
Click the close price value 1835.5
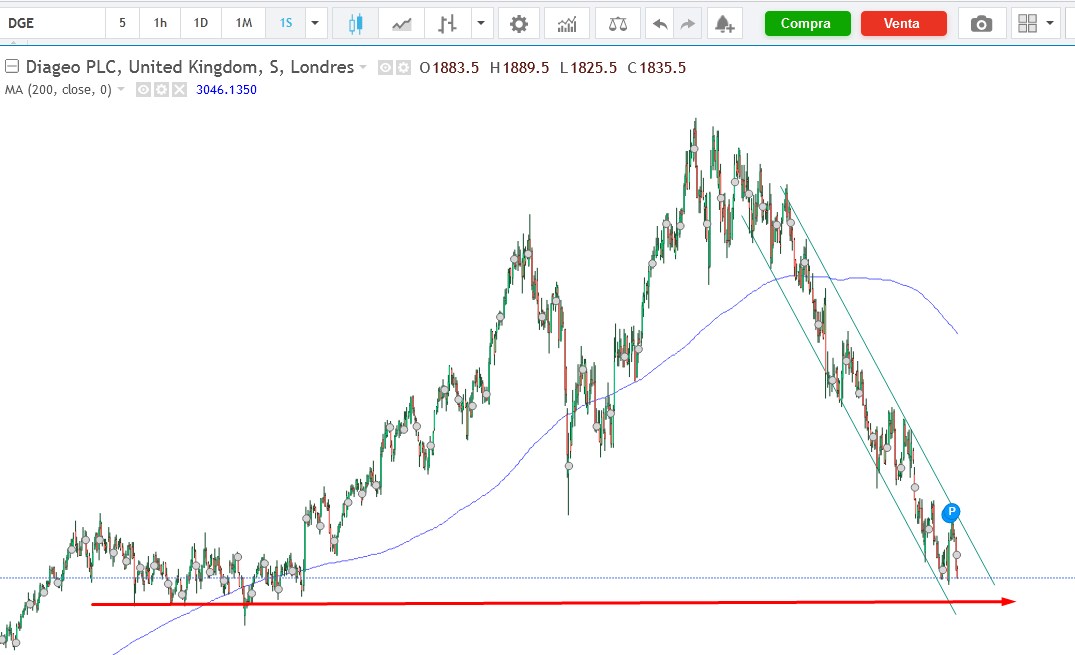(662, 68)
